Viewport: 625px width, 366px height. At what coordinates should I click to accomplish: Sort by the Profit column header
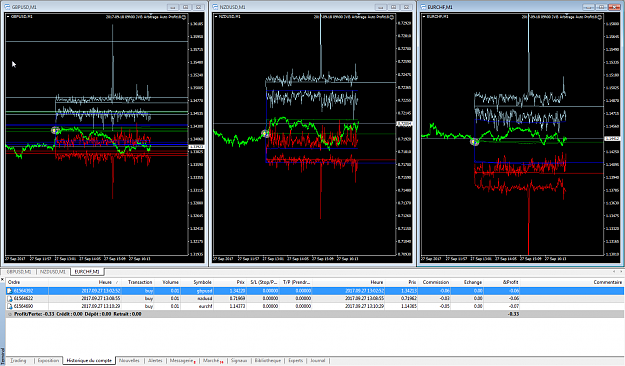click(x=502, y=282)
